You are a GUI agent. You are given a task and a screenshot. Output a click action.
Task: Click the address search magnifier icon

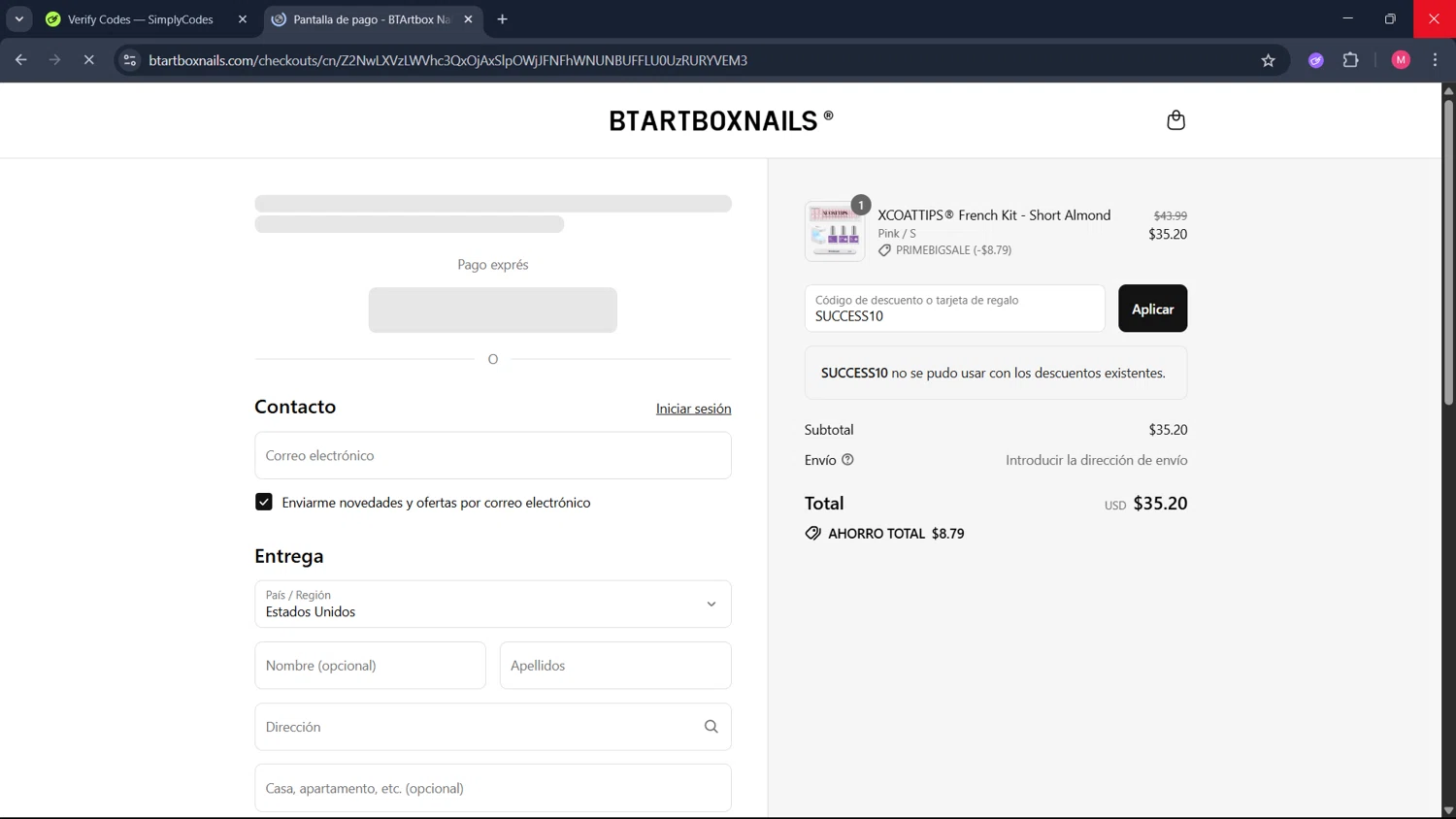click(711, 727)
